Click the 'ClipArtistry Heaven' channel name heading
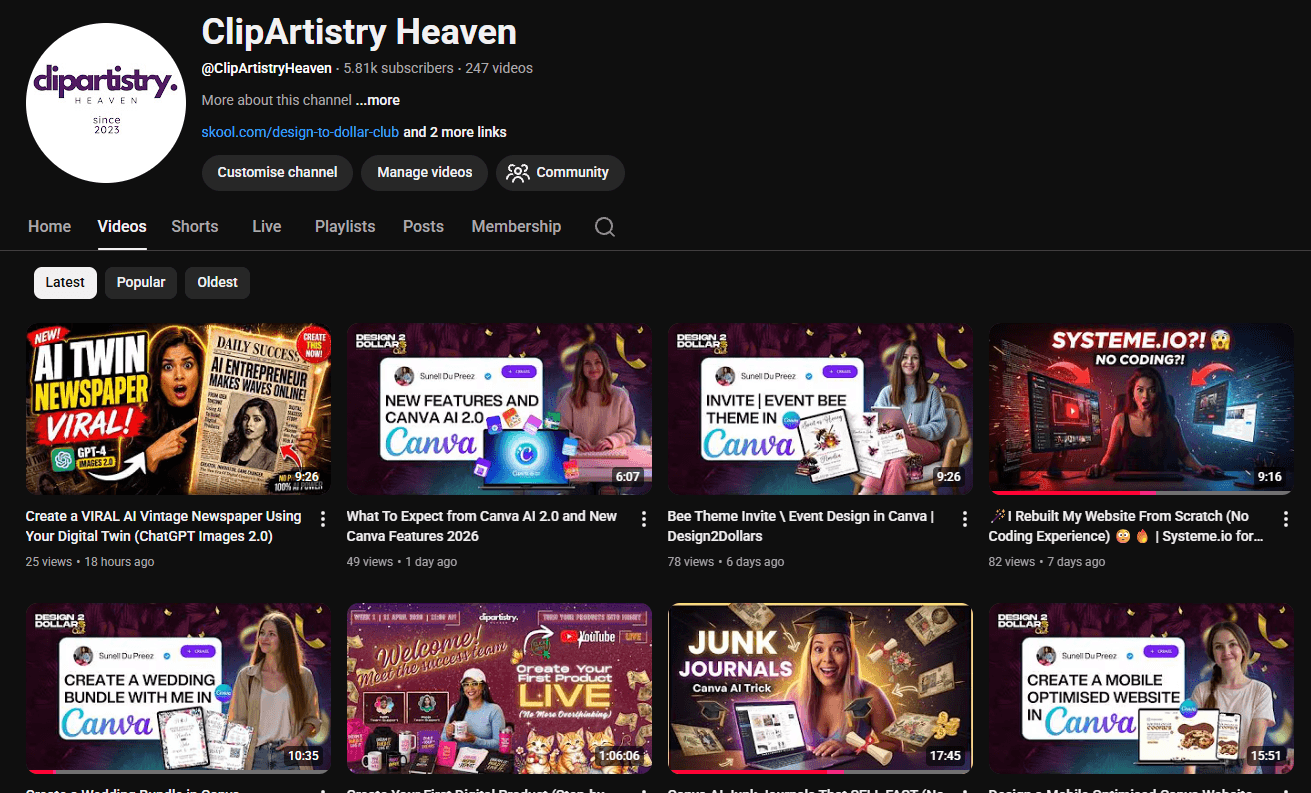The image size is (1311, 793). pyautogui.click(x=359, y=32)
